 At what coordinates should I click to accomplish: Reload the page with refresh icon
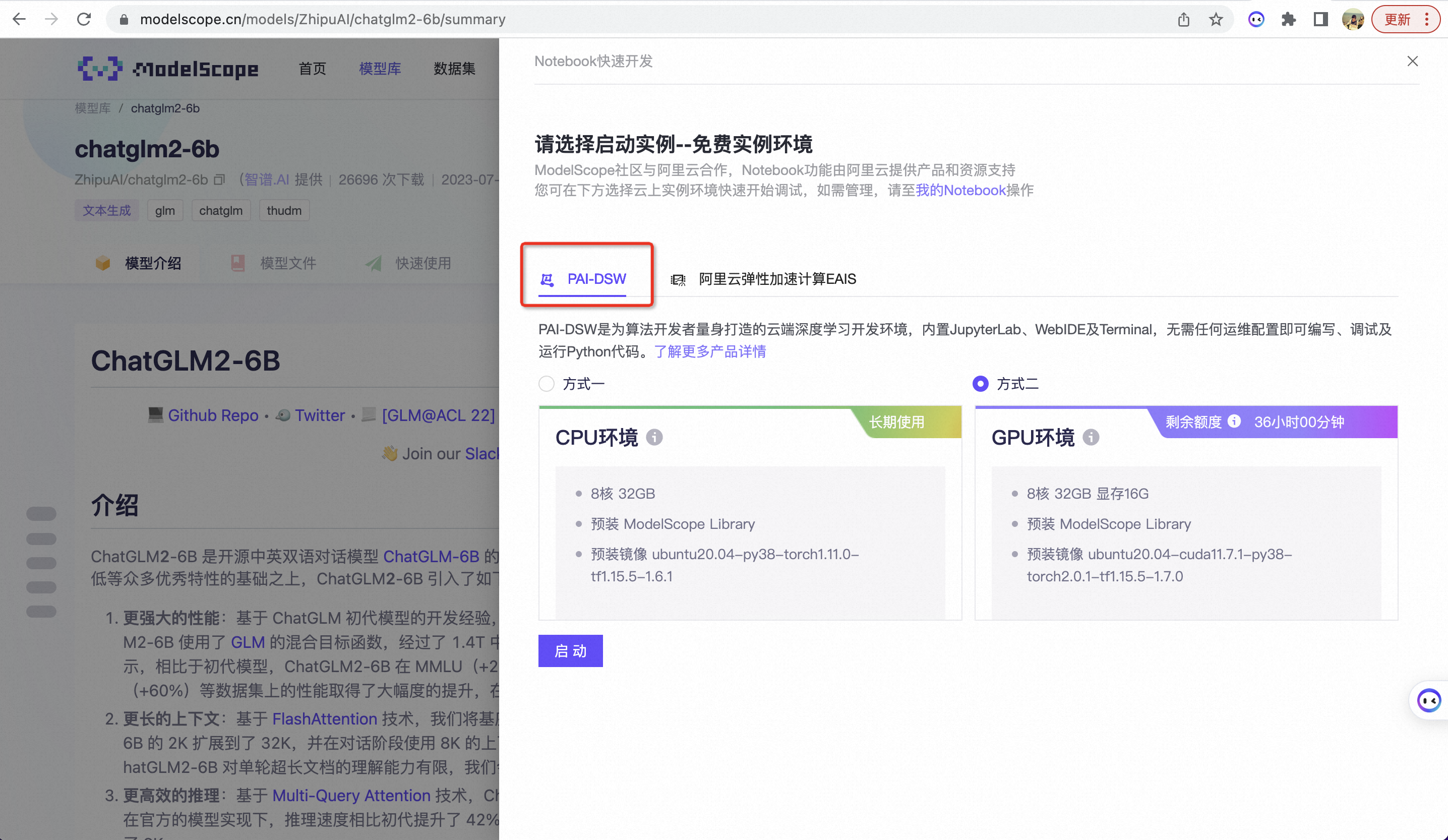(84, 20)
